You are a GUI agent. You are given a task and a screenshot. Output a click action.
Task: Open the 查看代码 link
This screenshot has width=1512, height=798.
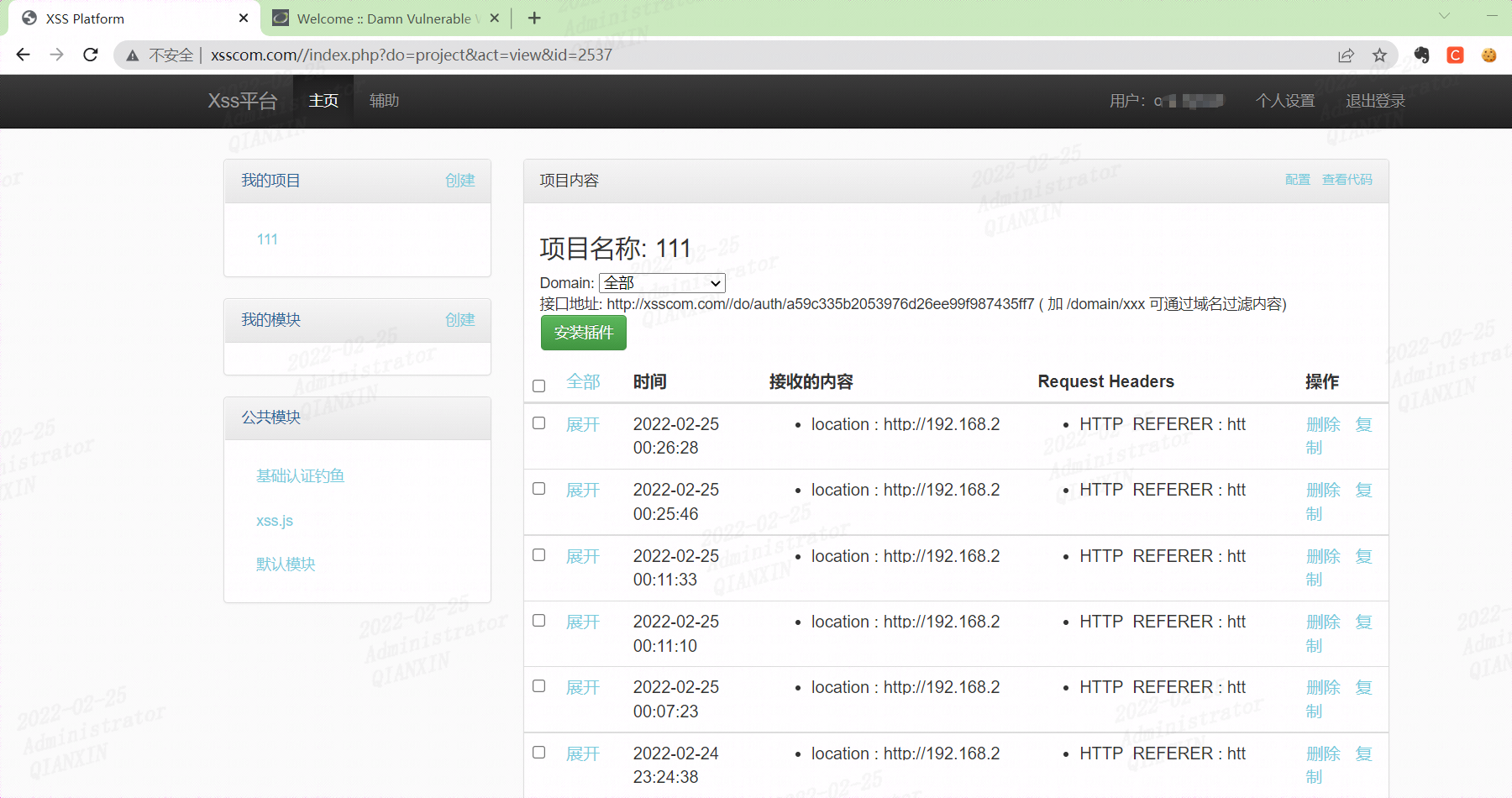(1347, 179)
